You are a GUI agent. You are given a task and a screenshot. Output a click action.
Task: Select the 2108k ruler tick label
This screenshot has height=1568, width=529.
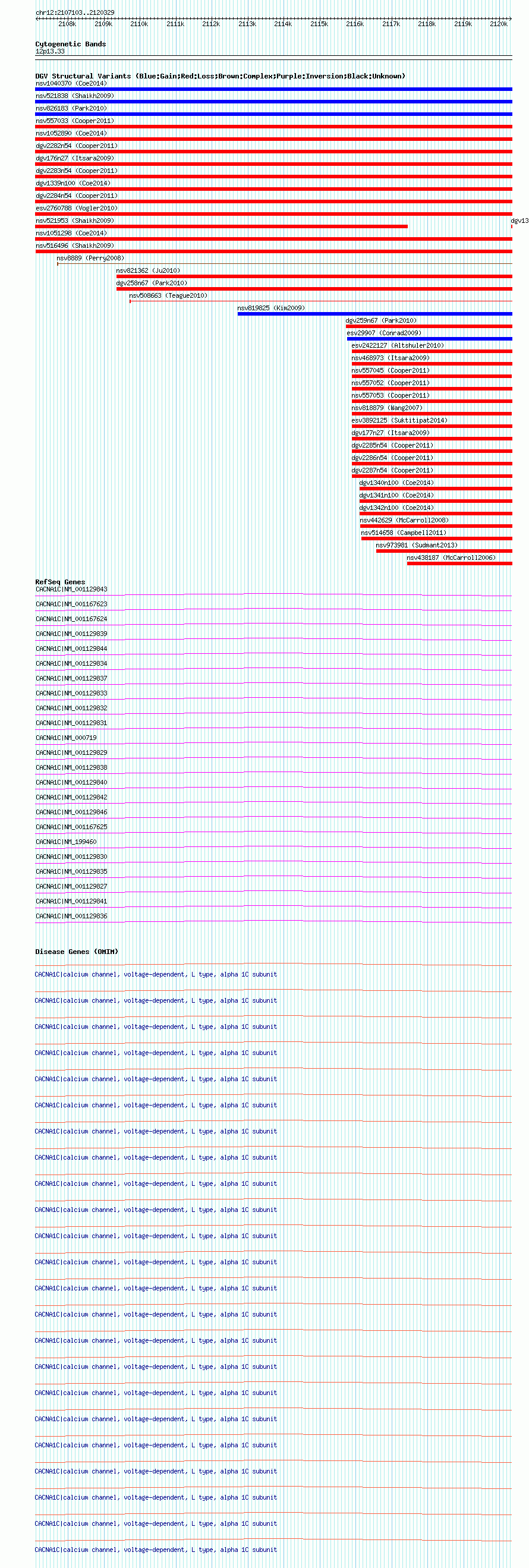coord(68,24)
